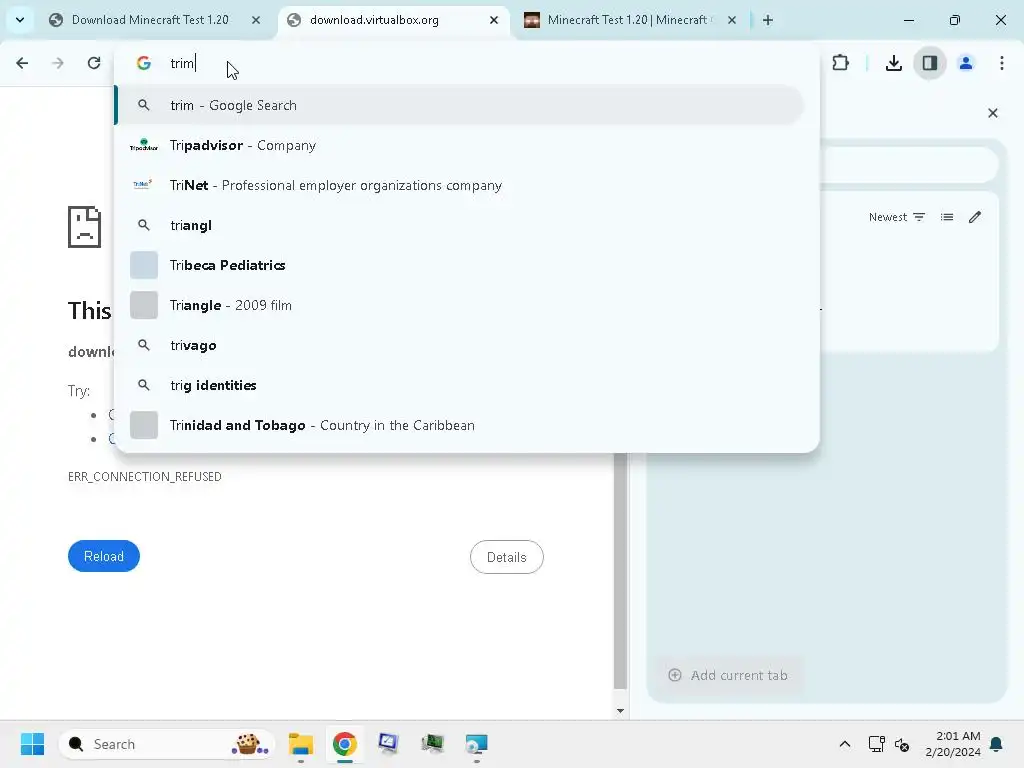Open the Chrome profile avatar
1024x768 pixels.
[966, 63]
